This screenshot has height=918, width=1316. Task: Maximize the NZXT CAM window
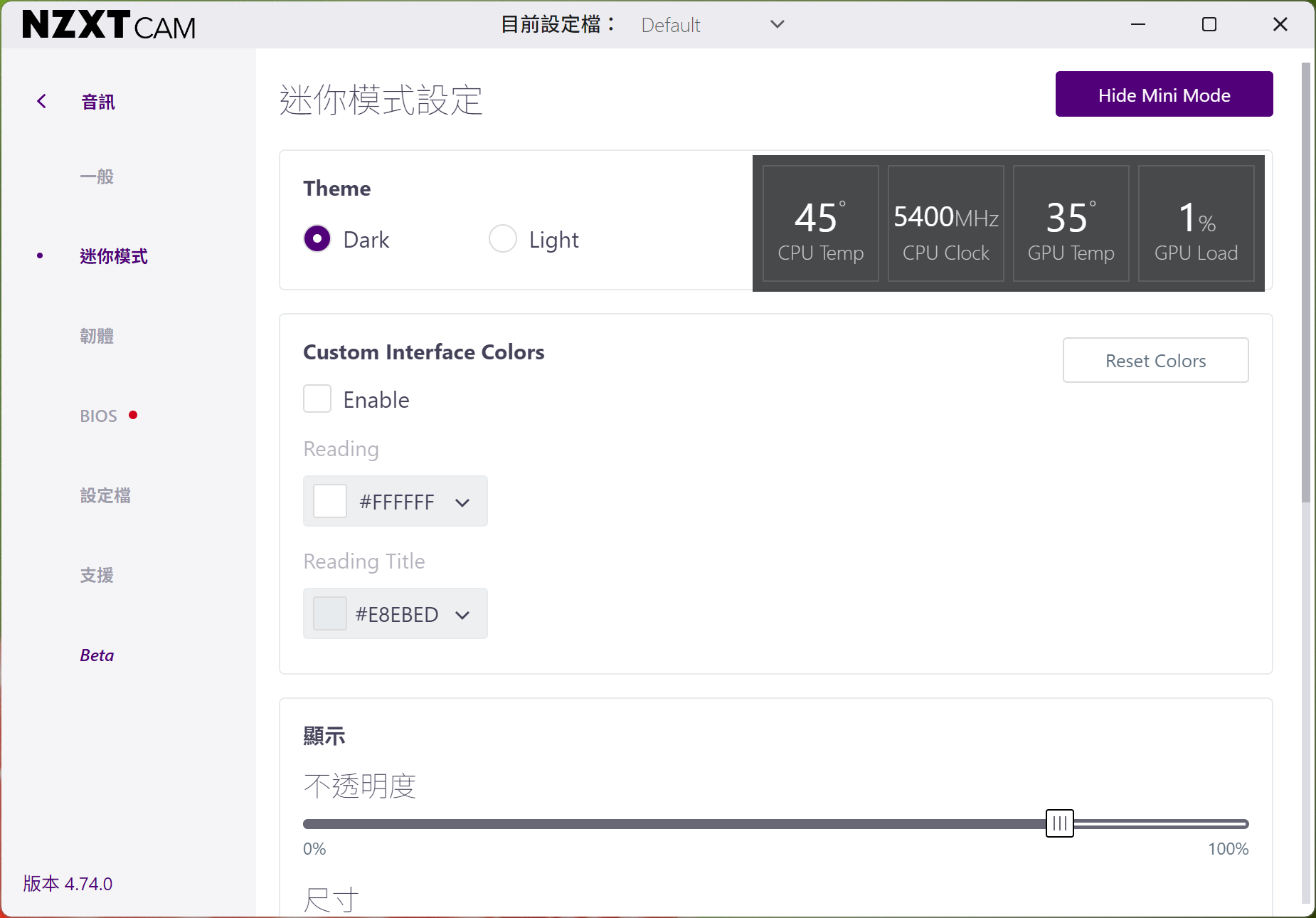1209,25
